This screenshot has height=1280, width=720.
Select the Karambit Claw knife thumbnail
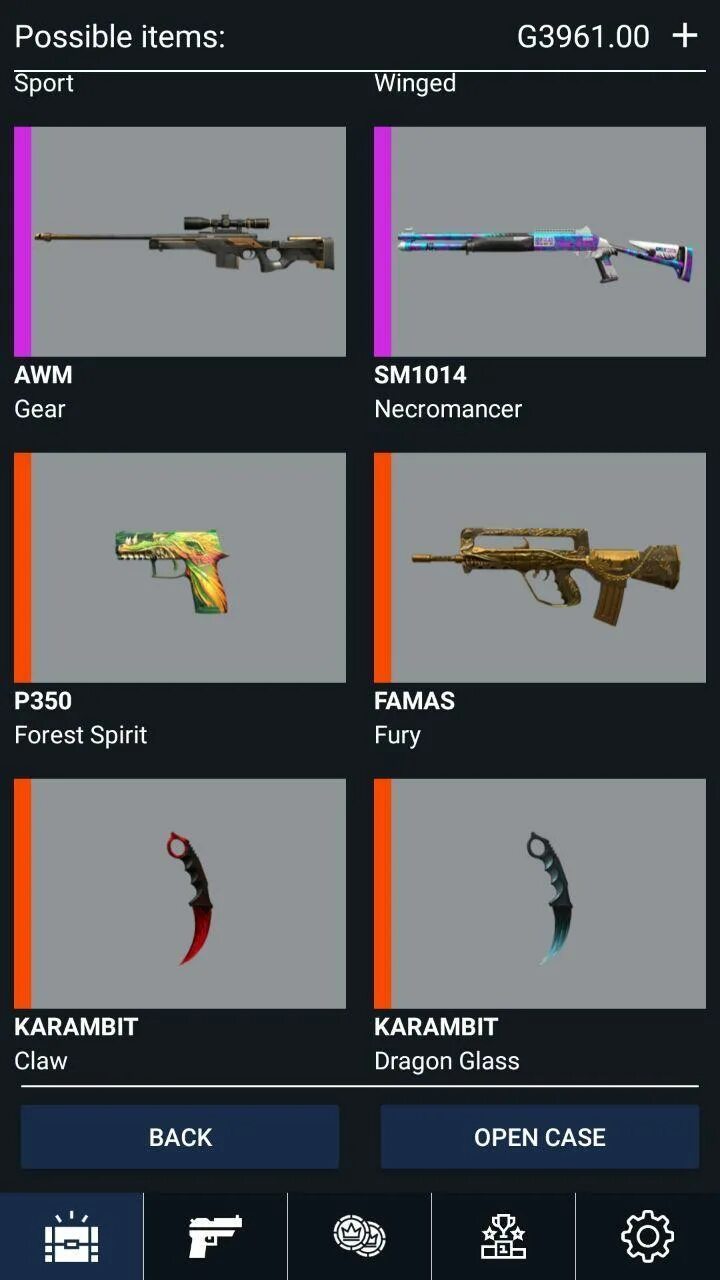(180, 894)
